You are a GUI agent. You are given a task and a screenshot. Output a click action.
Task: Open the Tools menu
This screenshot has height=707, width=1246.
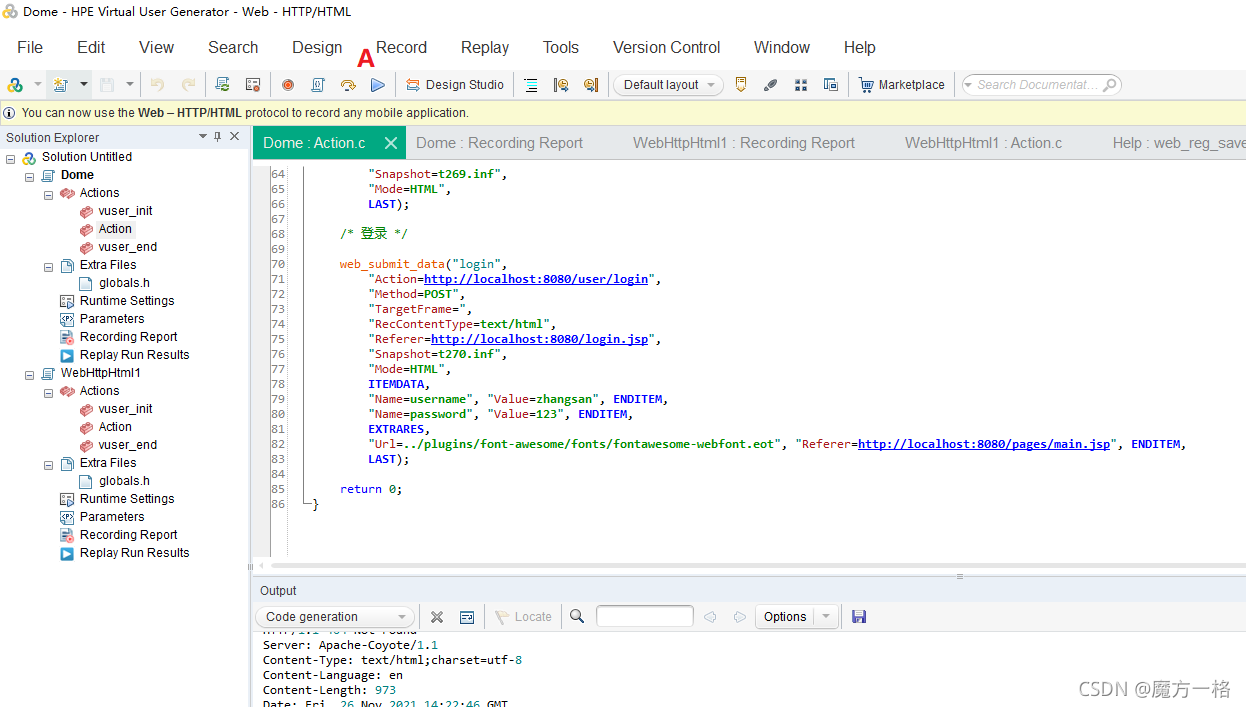561,47
